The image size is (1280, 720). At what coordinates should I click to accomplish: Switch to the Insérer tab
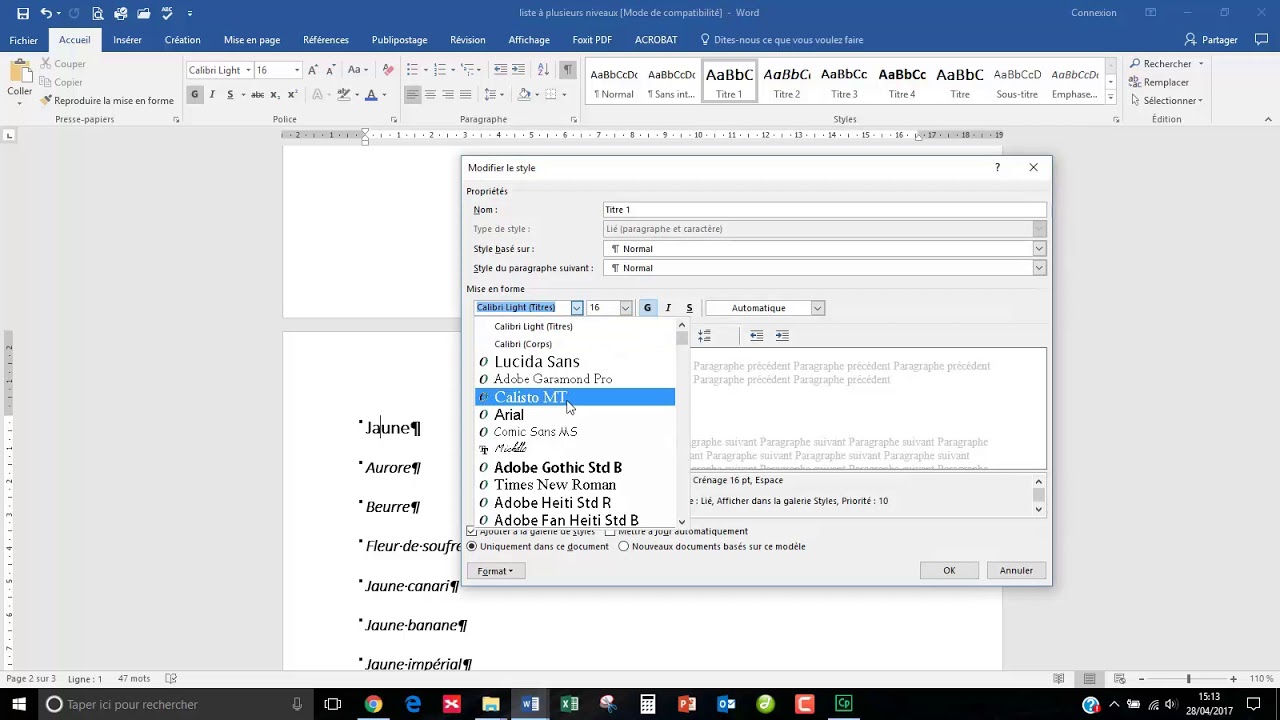point(127,40)
